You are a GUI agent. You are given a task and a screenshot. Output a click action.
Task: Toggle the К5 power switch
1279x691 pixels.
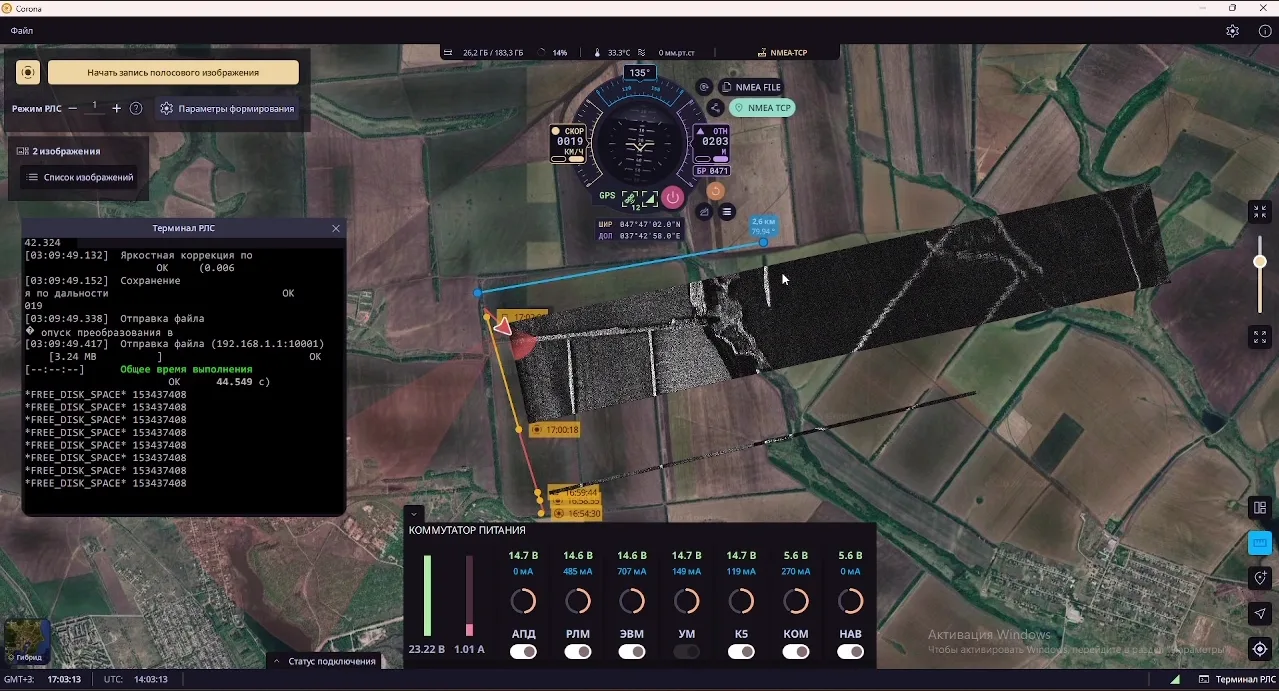(741, 652)
